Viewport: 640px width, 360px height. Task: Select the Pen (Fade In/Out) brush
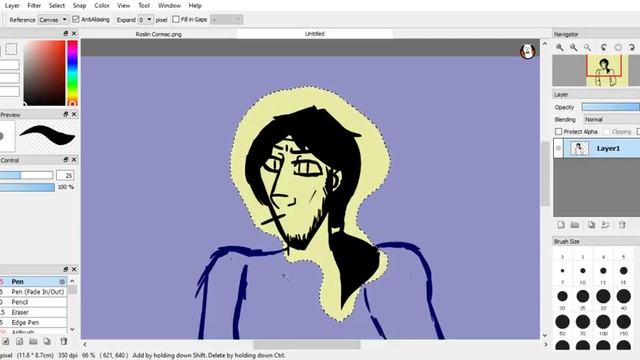[33, 292]
